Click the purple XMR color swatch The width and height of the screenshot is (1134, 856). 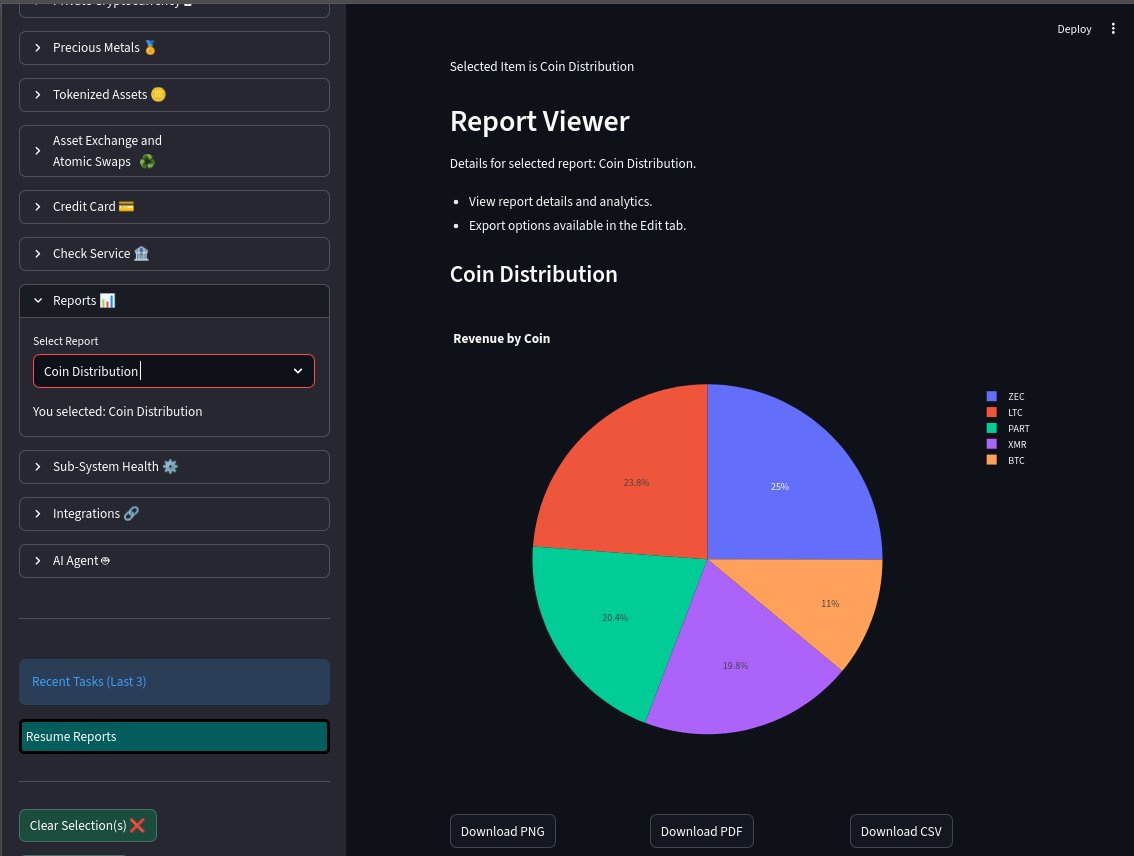tap(991, 443)
